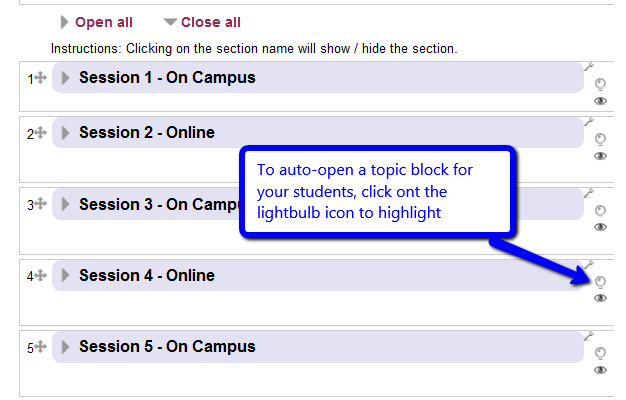Expand Session 4 - Online section arrow
The height and width of the screenshot is (400, 626).
pos(65,275)
